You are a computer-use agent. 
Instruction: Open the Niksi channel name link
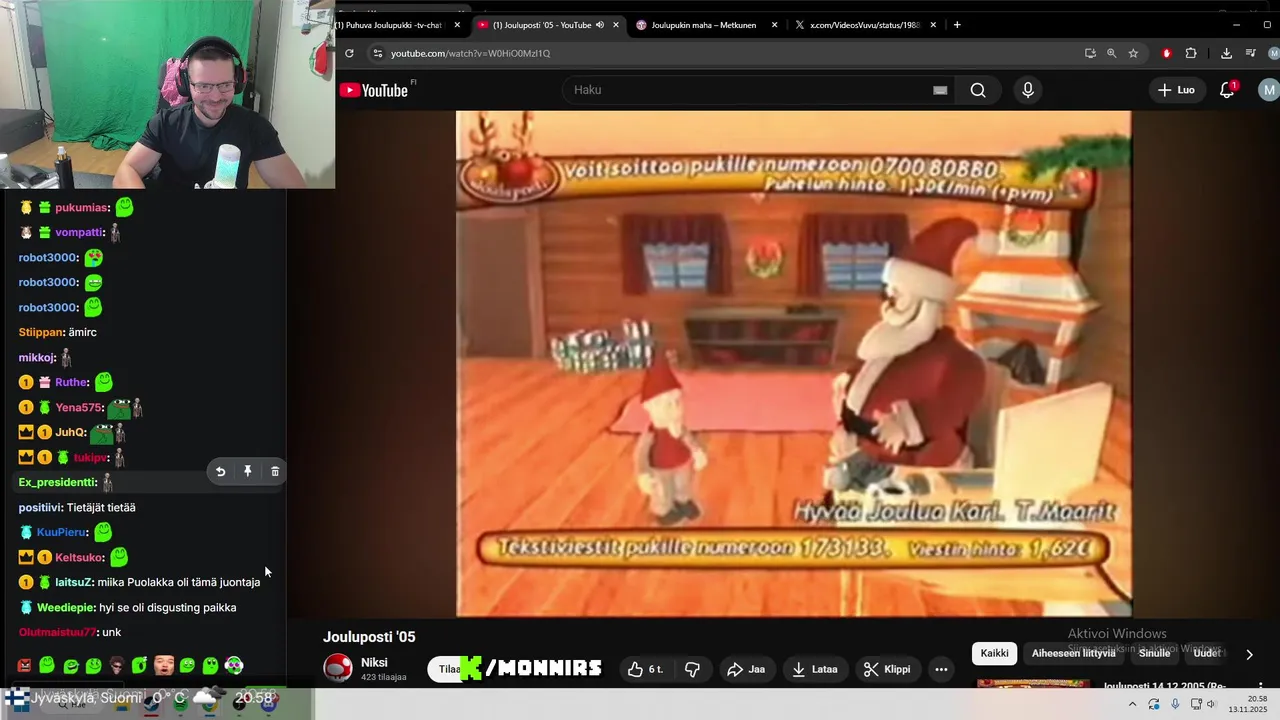[x=374, y=662]
